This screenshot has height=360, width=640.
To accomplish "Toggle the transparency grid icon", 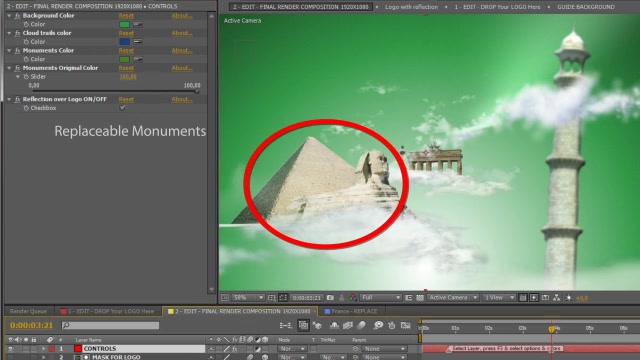I will click(420, 298).
